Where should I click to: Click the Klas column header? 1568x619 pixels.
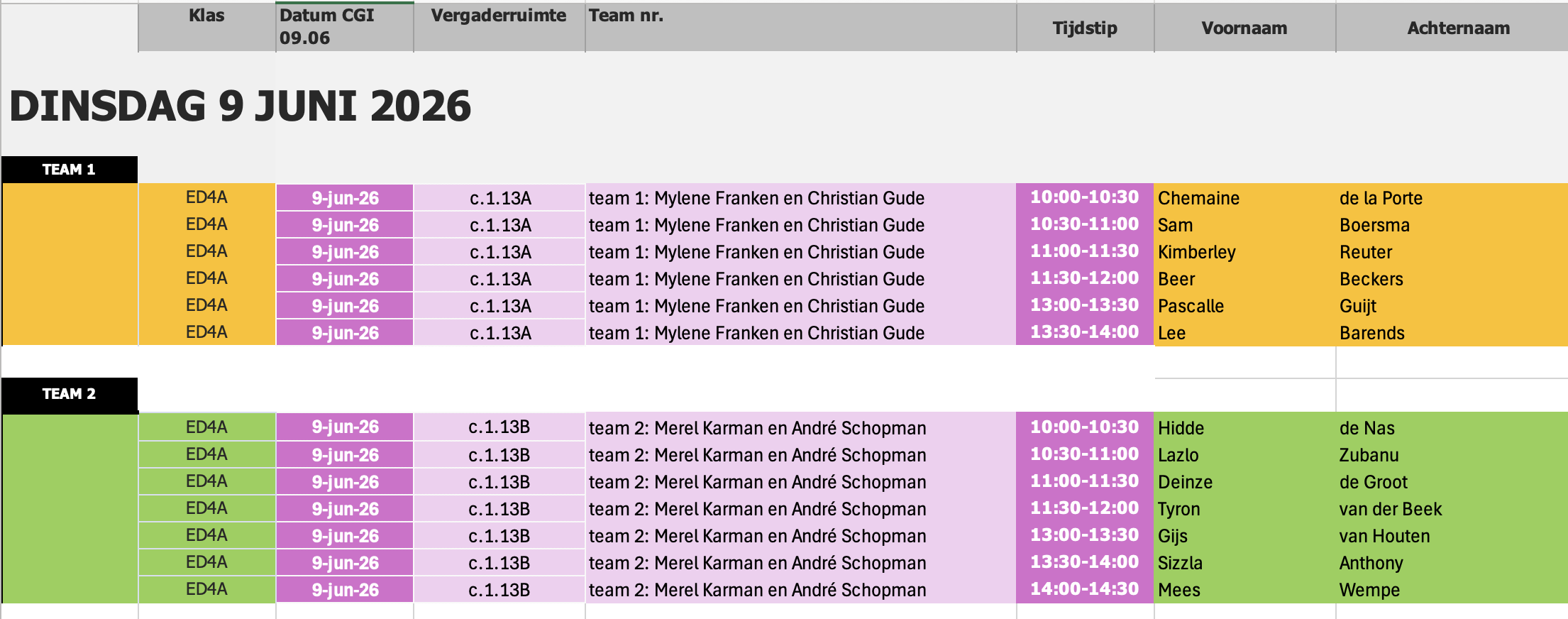pyautogui.click(x=206, y=26)
